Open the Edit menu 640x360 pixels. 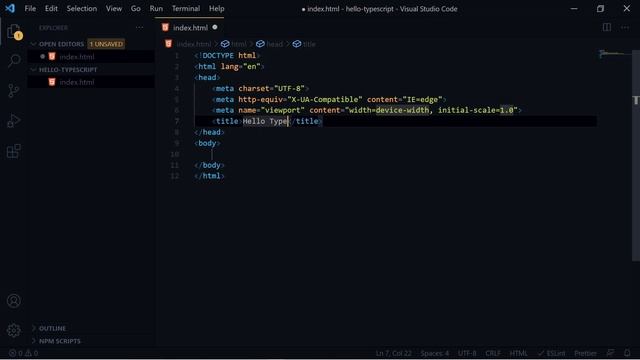click(x=51, y=9)
